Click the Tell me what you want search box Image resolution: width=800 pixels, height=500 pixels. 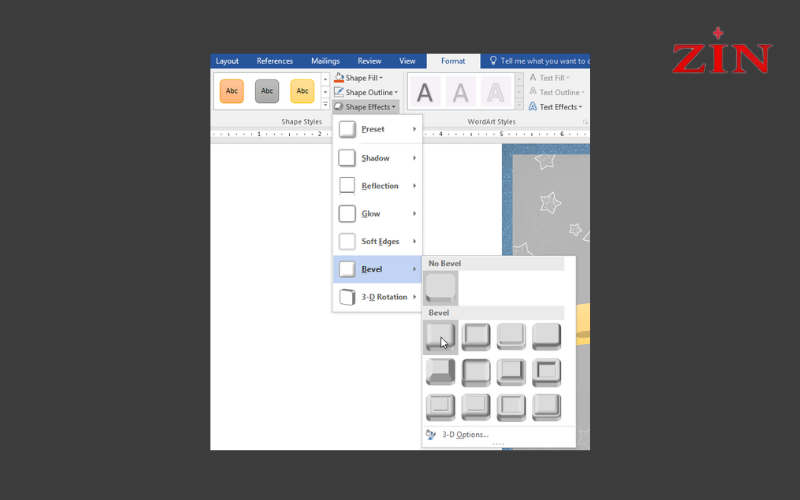(538, 61)
